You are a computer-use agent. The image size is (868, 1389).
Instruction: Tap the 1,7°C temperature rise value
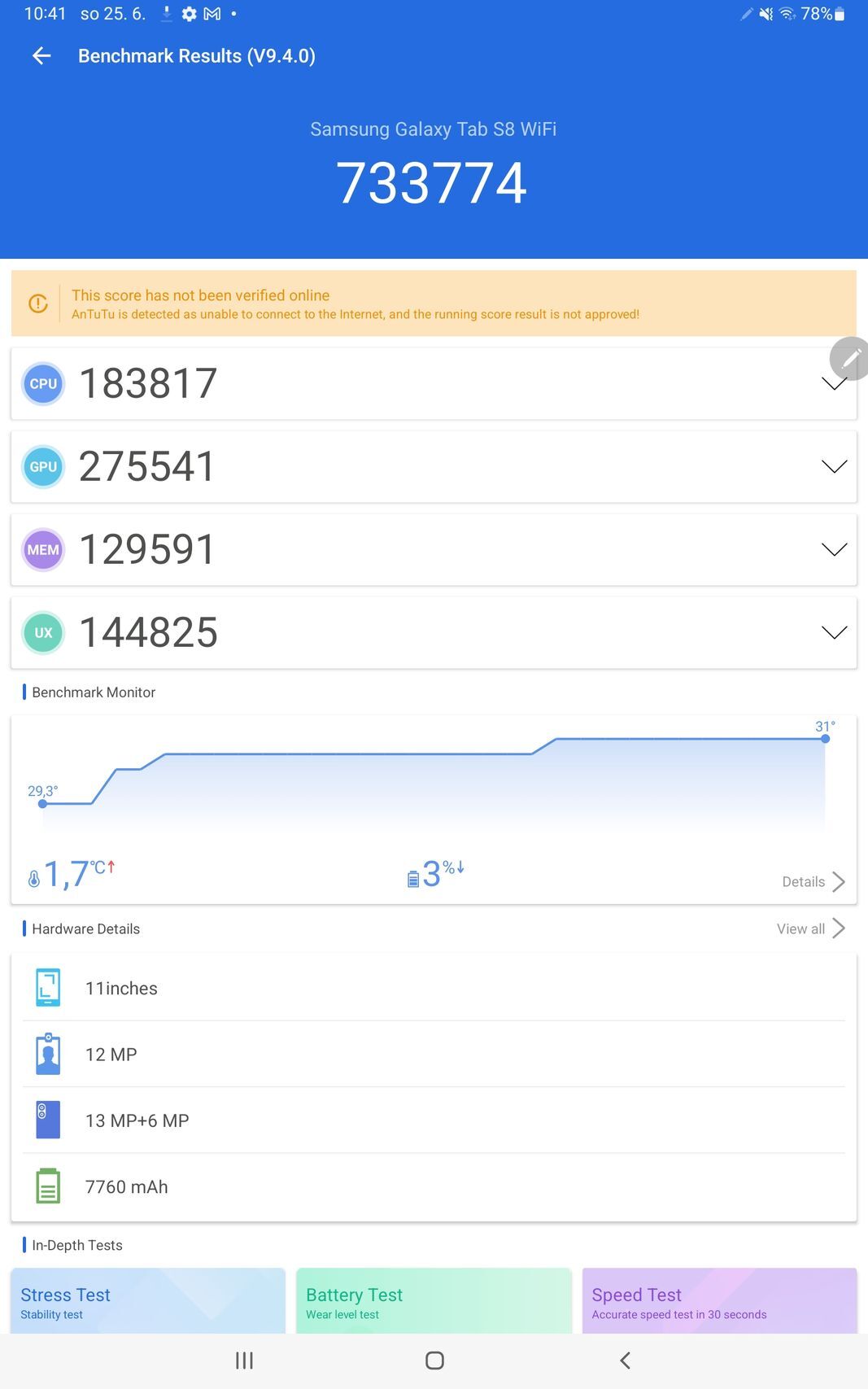tap(79, 875)
